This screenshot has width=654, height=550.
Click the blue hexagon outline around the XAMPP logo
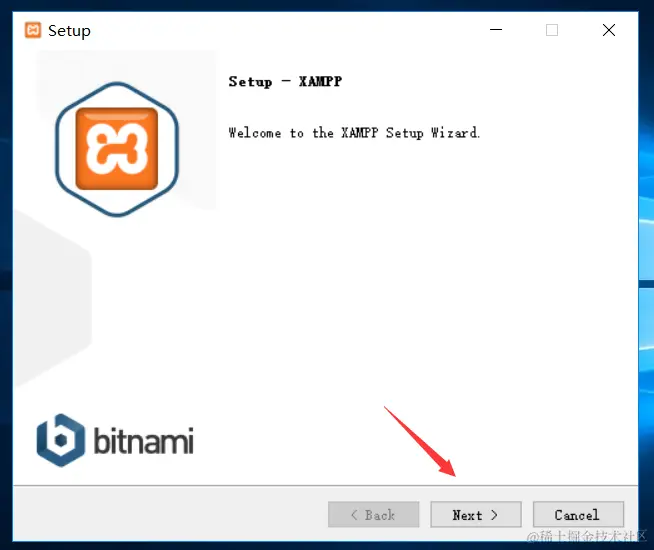(117, 149)
